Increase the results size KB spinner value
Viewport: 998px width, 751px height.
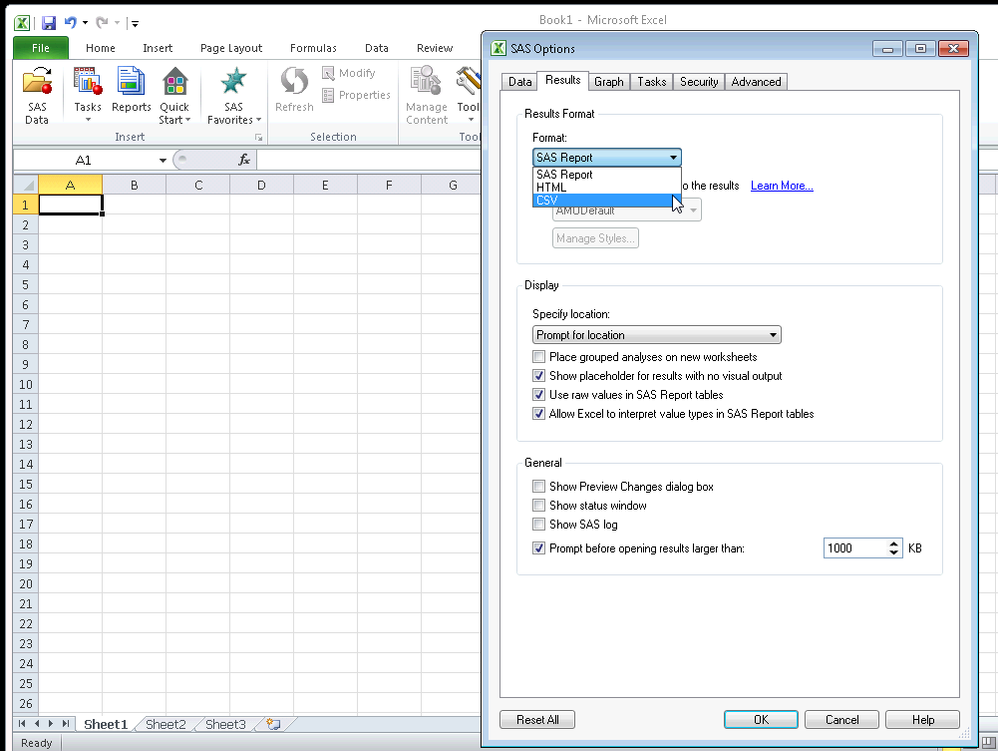[893, 544]
